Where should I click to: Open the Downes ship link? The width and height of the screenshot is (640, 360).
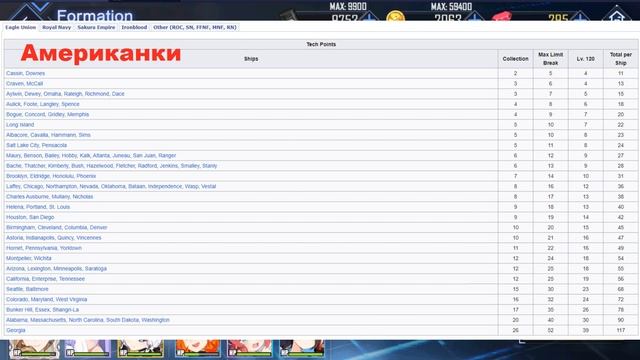(35, 73)
